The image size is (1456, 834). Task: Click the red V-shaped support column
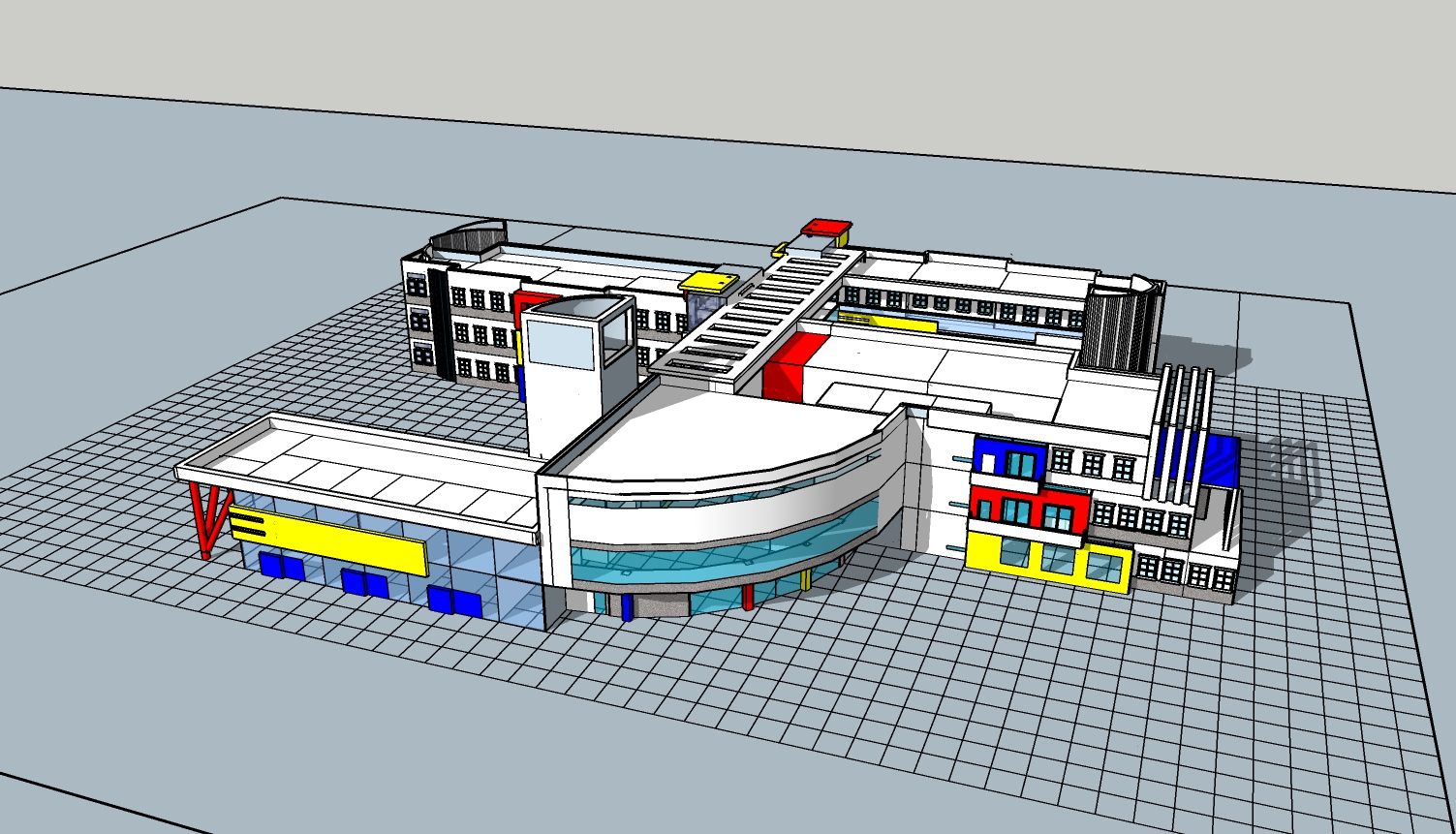click(x=210, y=520)
